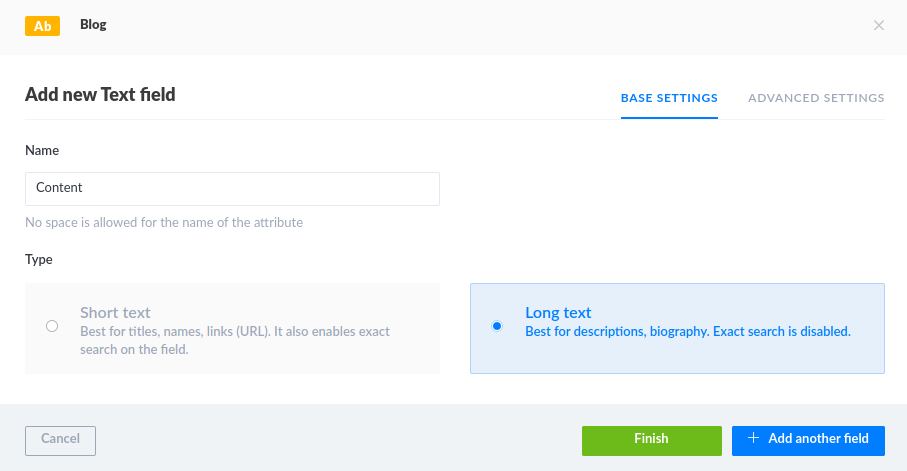Click the Name field label
This screenshot has height=471, width=907.
point(42,150)
